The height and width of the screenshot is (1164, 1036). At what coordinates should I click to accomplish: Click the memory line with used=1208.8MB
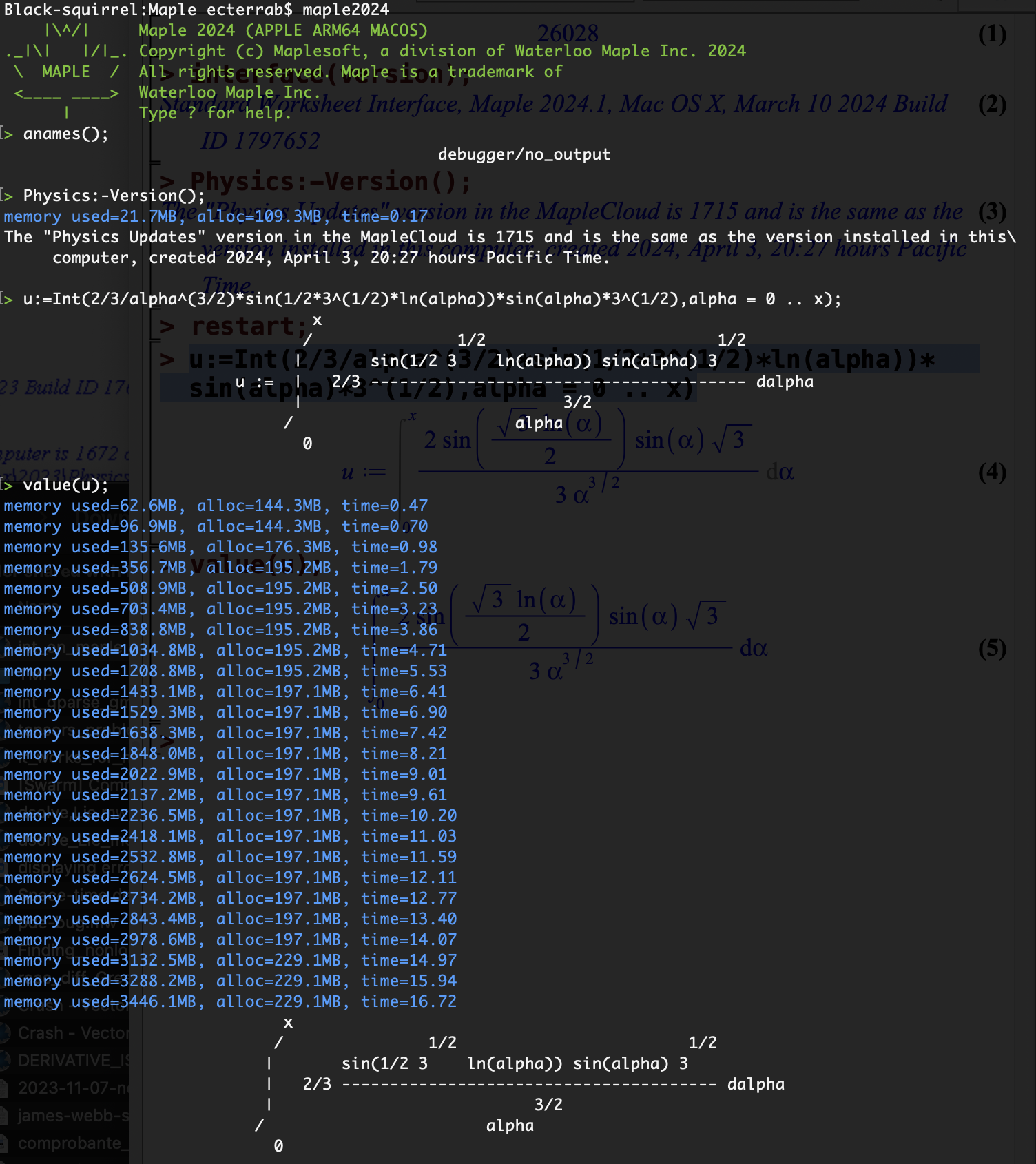click(225, 671)
